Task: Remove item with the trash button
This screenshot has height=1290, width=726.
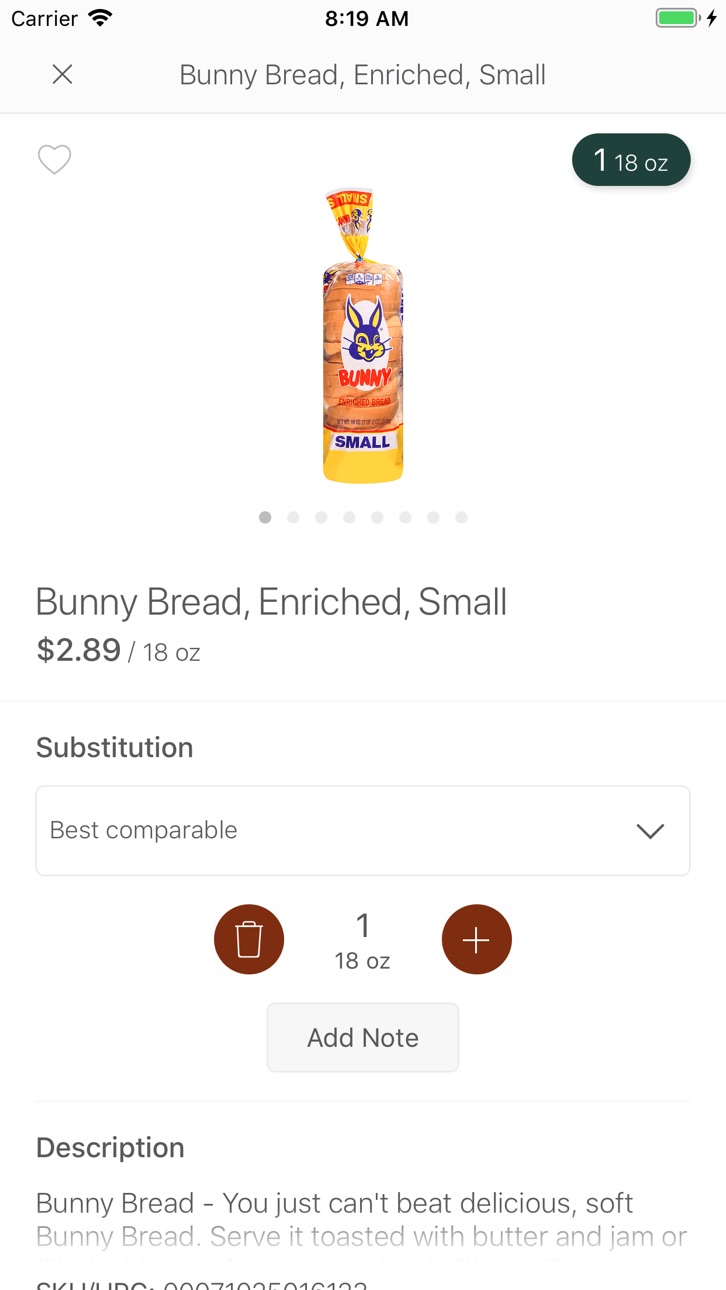Action: click(x=249, y=939)
